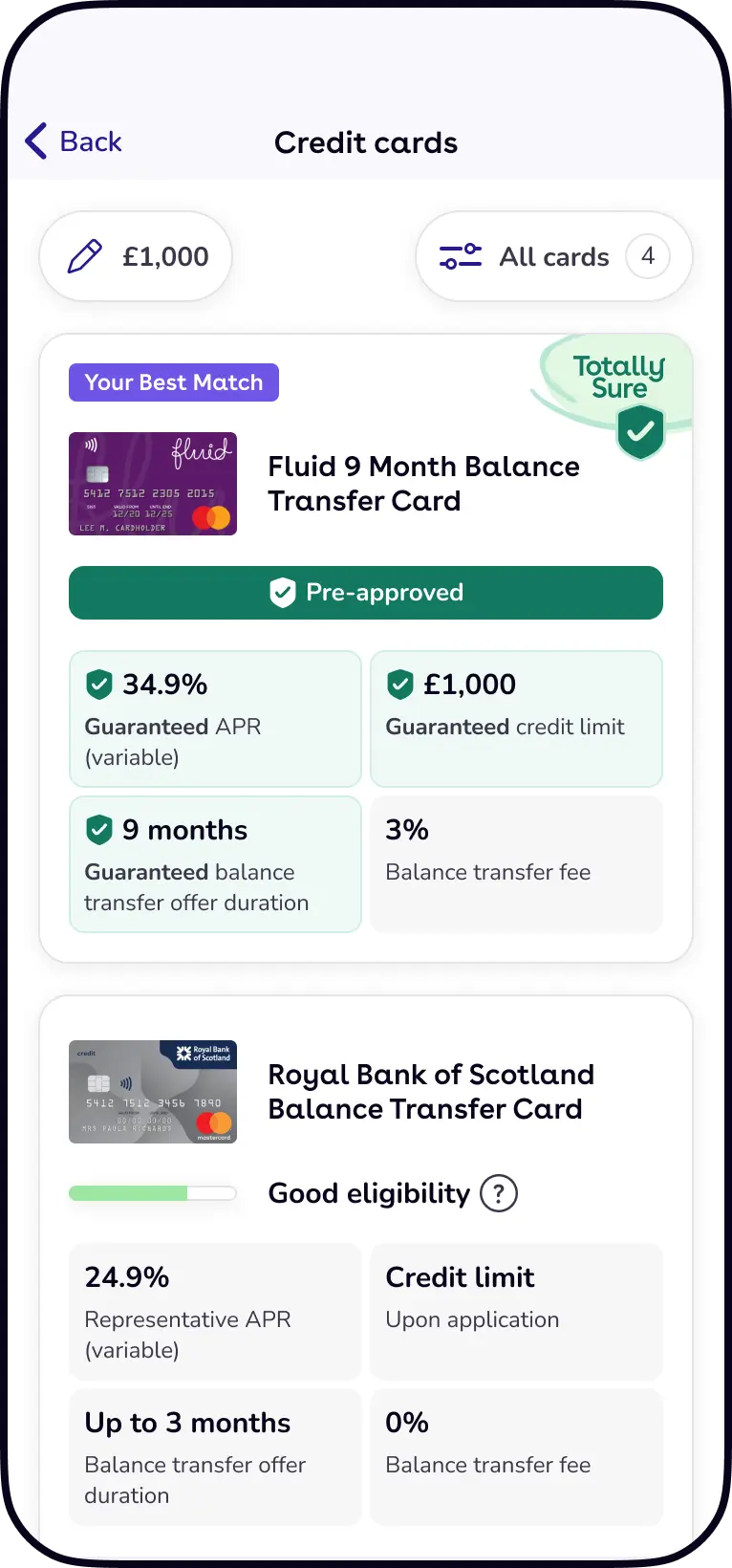
Task: Click the filter sliders icon
Action: point(460,256)
